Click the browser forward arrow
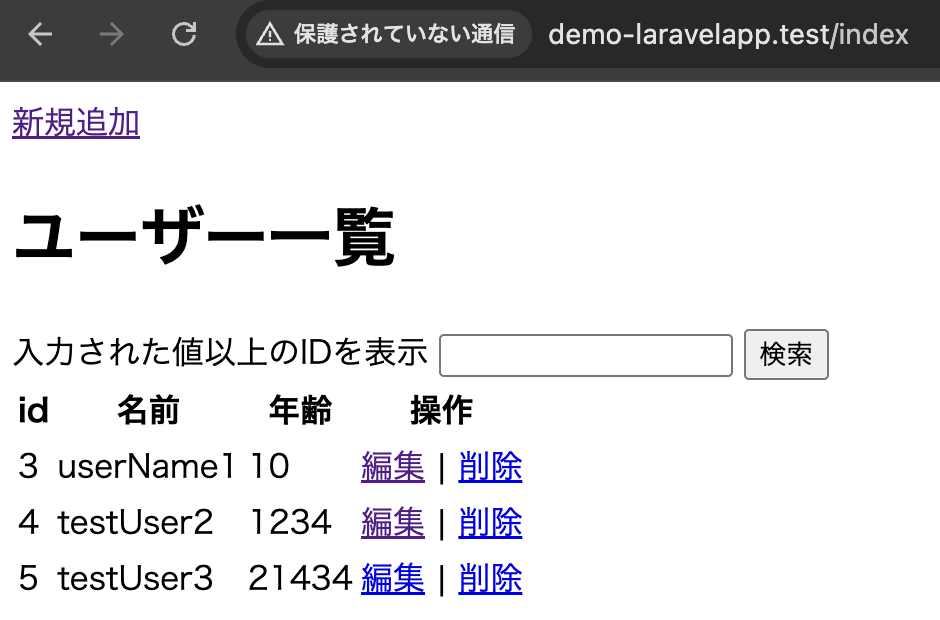This screenshot has height=620, width=940. [112, 35]
